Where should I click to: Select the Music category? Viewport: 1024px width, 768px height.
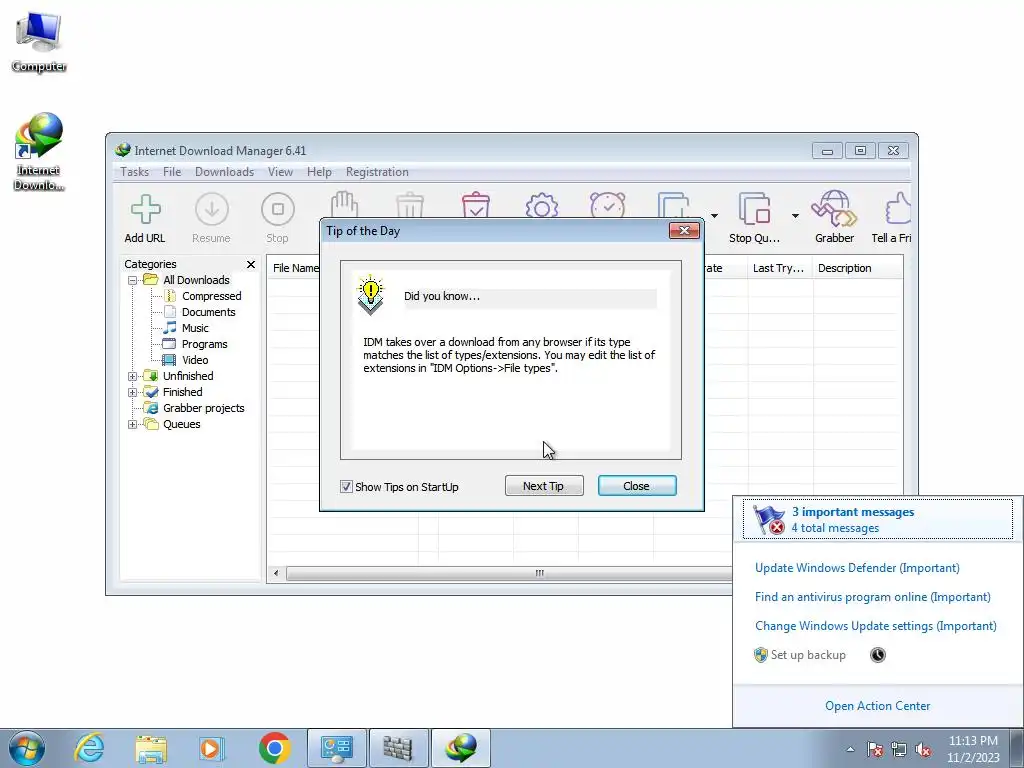tap(195, 328)
